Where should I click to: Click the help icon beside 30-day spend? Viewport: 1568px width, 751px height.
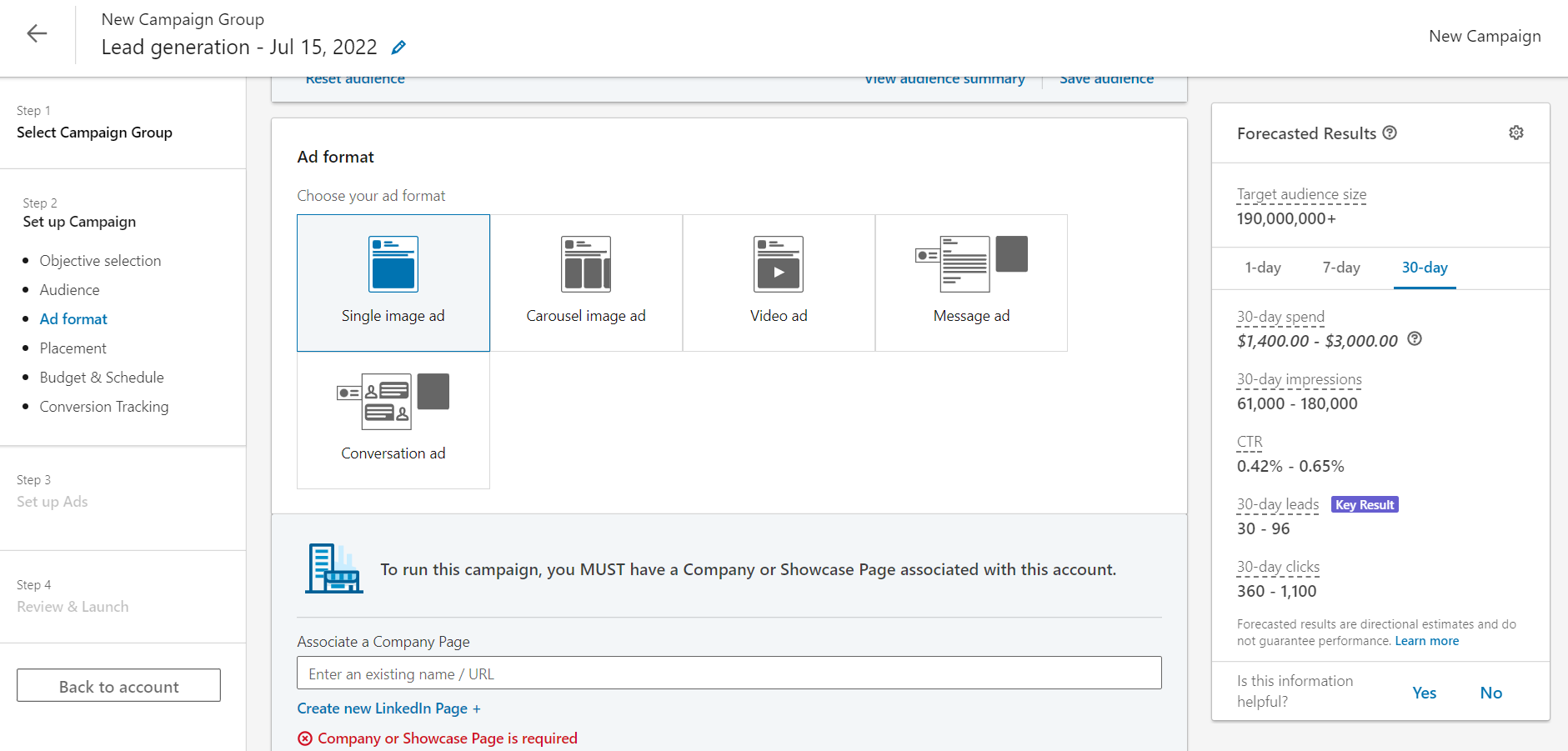pos(1415,339)
